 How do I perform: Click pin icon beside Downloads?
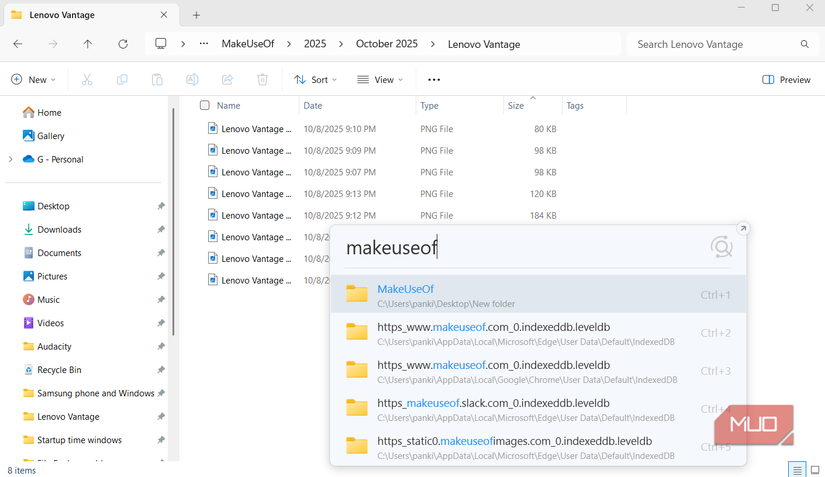[x=161, y=230]
